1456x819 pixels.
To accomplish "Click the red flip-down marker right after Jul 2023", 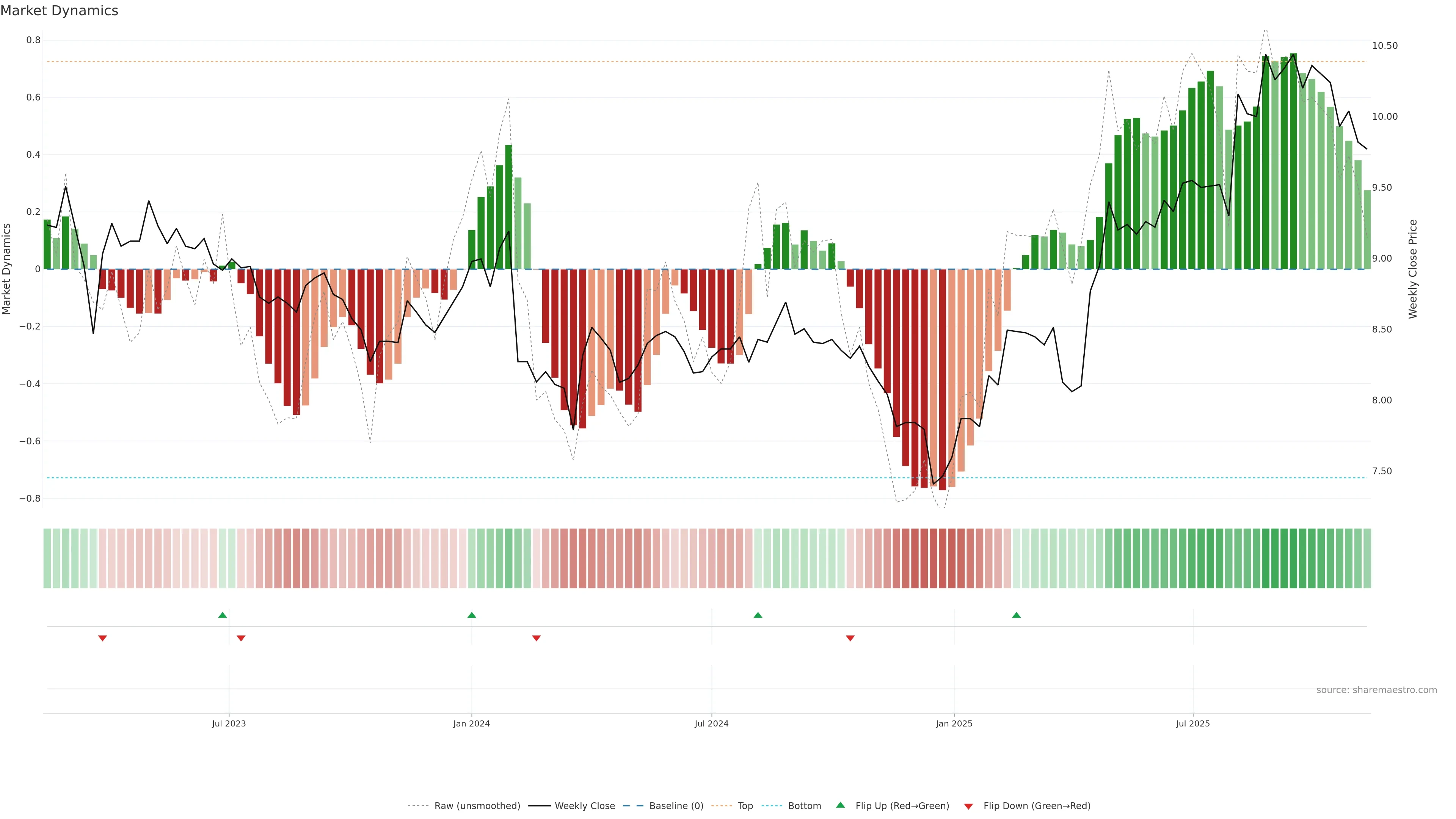I will [x=241, y=638].
